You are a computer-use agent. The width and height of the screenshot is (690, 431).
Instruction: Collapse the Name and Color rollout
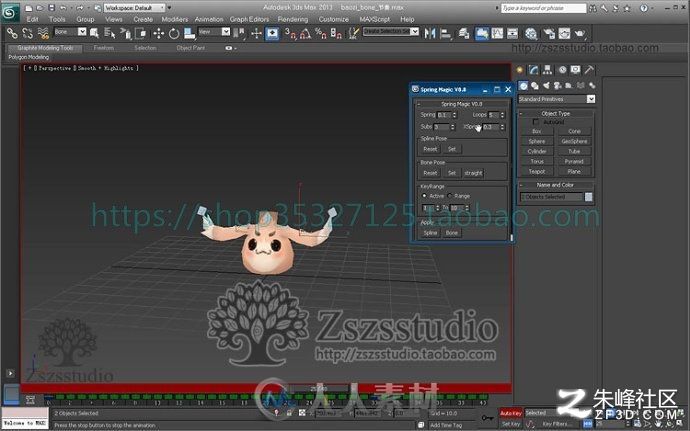point(556,185)
